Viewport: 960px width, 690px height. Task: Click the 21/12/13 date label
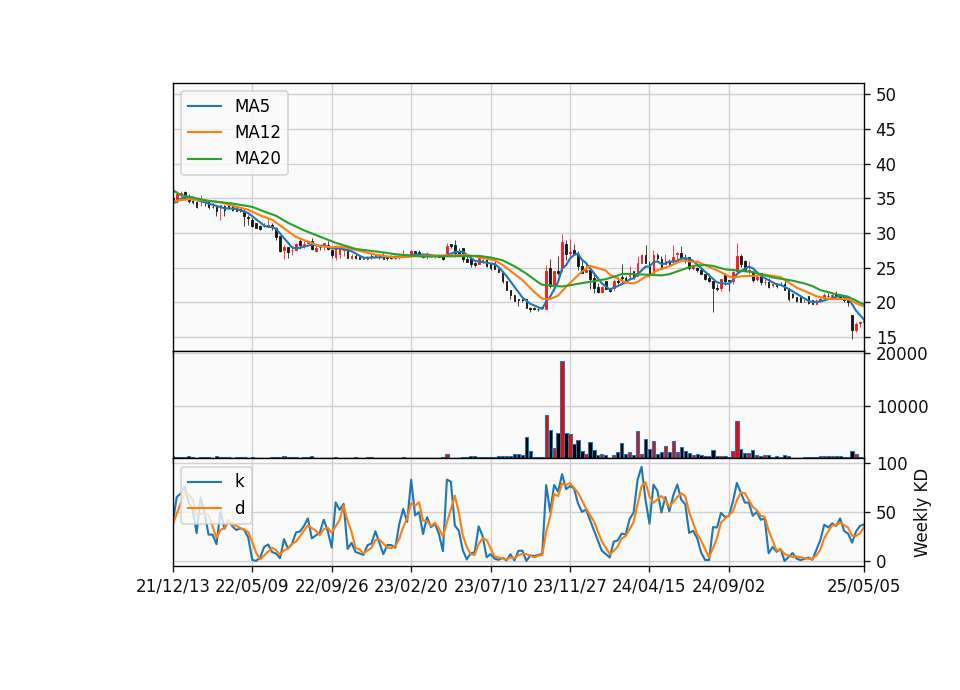173,586
